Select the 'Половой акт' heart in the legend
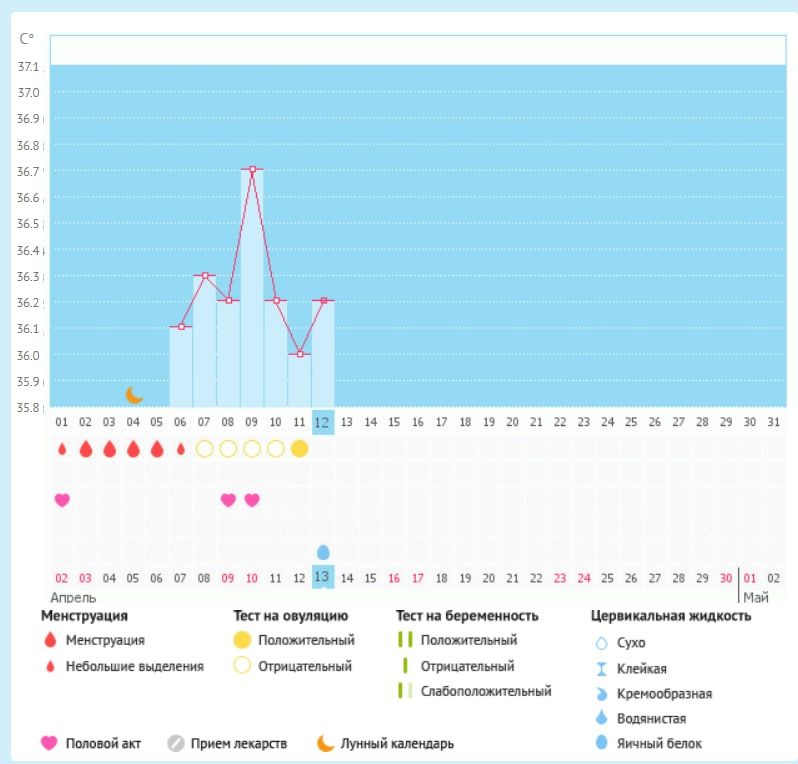Image resolution: width=798 pixels, height=764 pixels. pyautogui.click(x=48, y=743)
